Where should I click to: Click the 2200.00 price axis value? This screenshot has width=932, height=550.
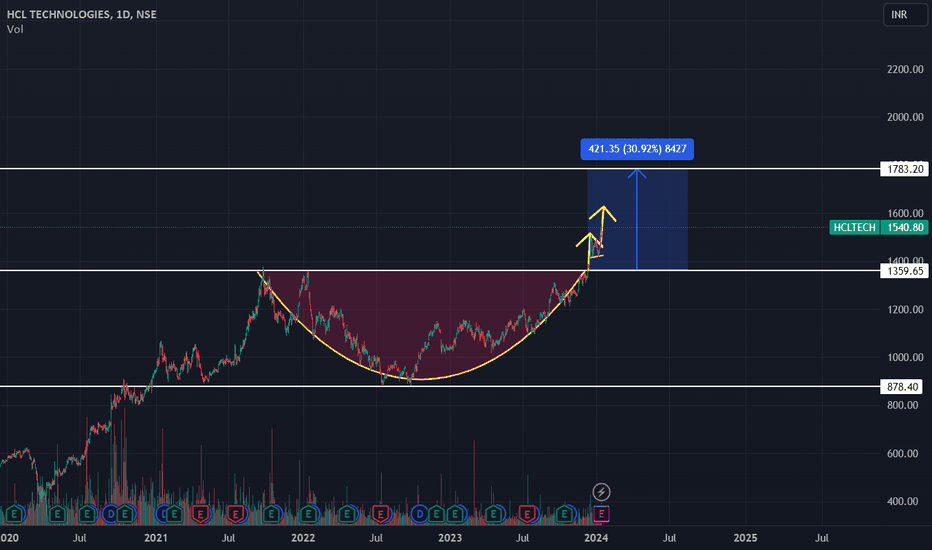tap(905, 70)
